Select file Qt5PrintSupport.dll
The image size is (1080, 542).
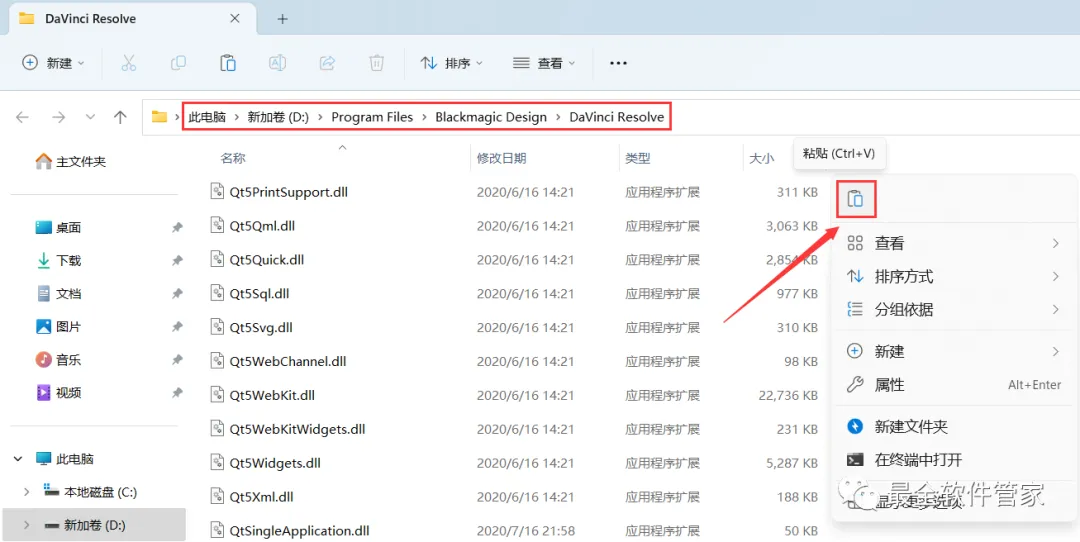pos(289,192)
